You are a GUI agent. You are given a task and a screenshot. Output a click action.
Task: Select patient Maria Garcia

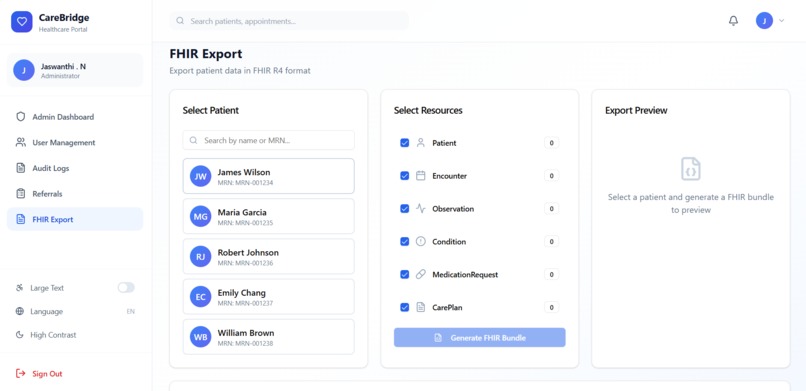coord(268,216)
